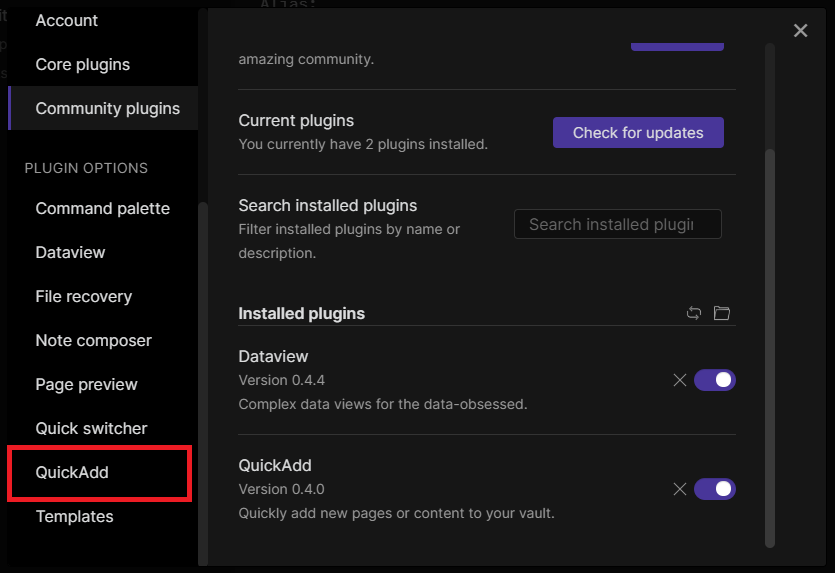Open Note composer plugin options
Image resolution: width=835 pixels, height=573 pixels.
click(x=103, y=340)
